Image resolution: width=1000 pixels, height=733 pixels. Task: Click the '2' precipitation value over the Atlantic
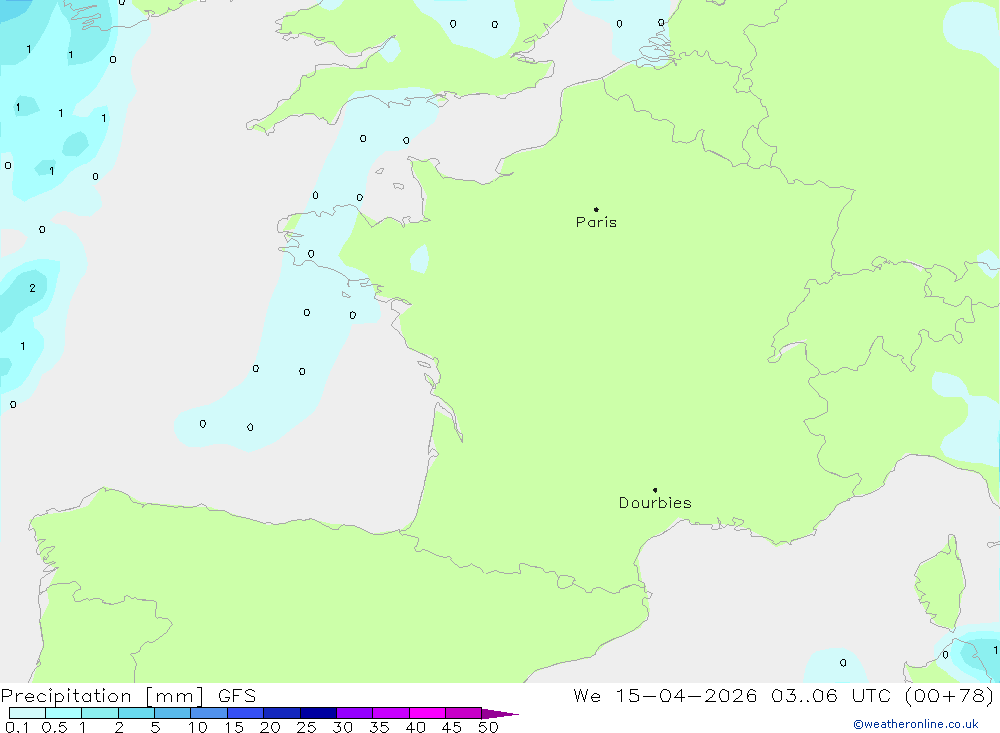tap(33, 288)
